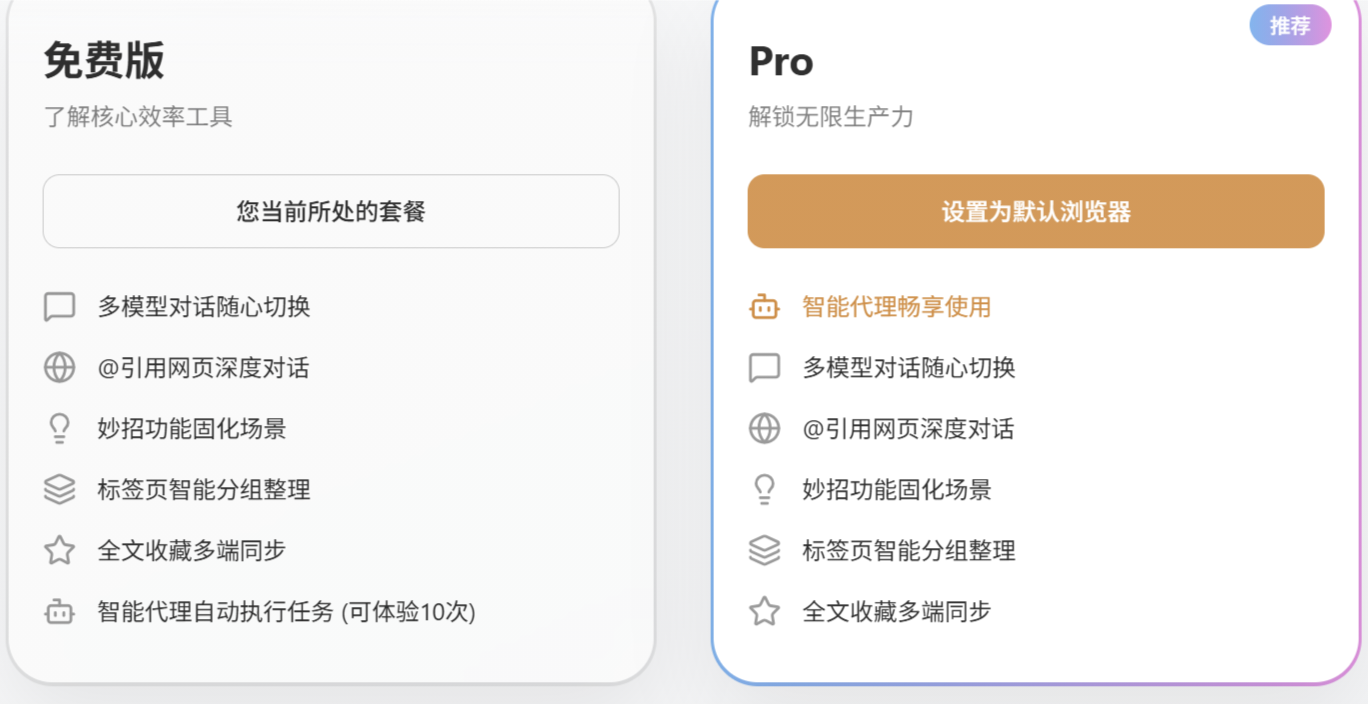1368x704 pixels.
Task: Click the star icon in the Pro list
Action: point(765,612)
